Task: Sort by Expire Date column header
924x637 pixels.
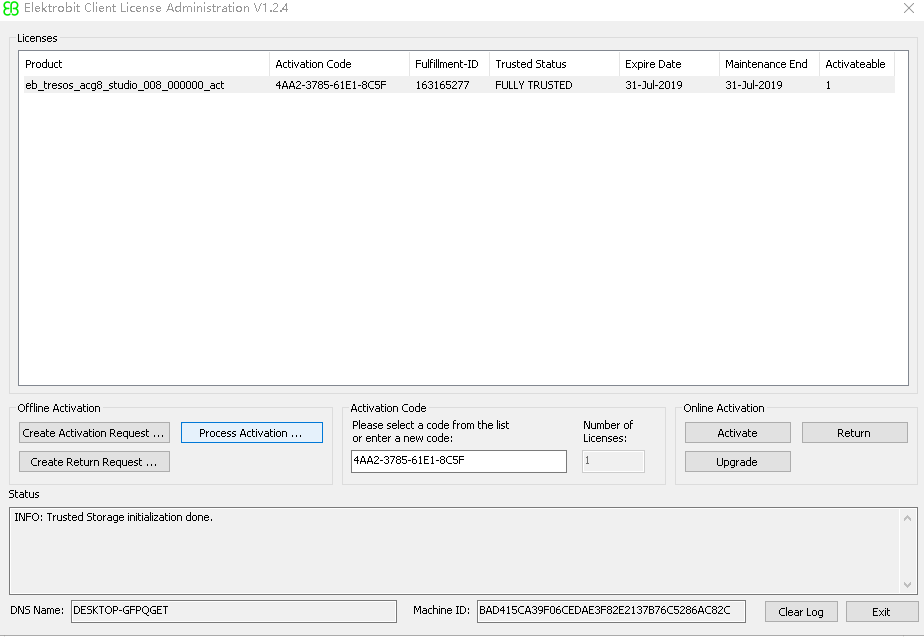Action: [x=669, y=64]
